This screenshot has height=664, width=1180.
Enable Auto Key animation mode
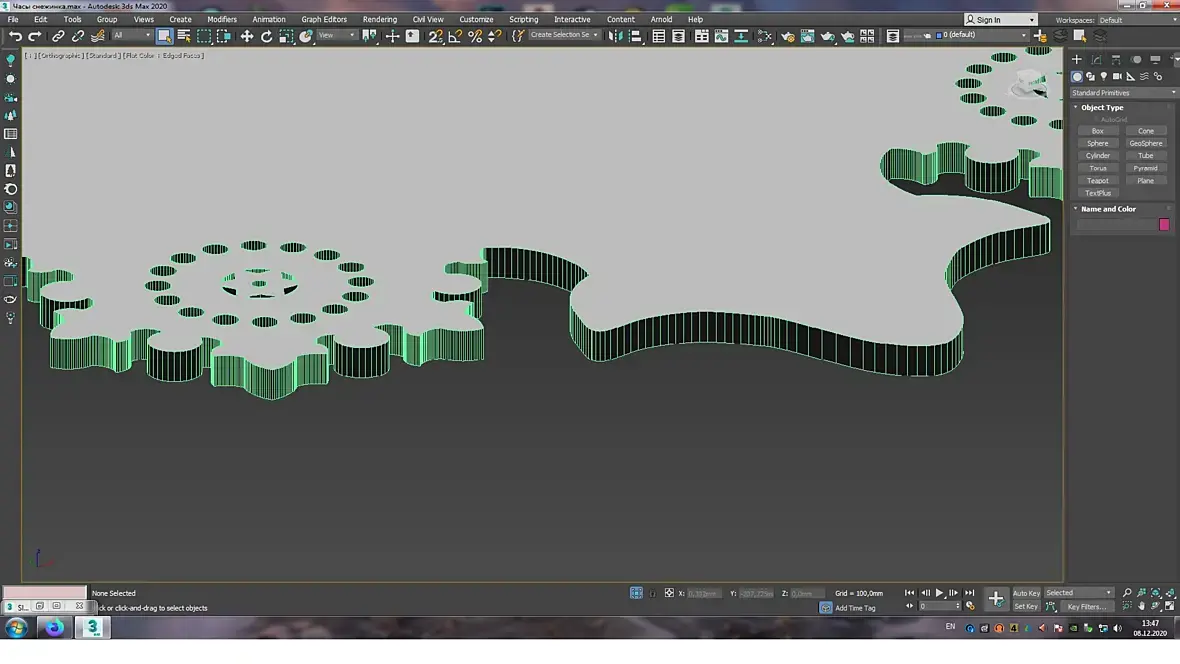pos(1026,593)
